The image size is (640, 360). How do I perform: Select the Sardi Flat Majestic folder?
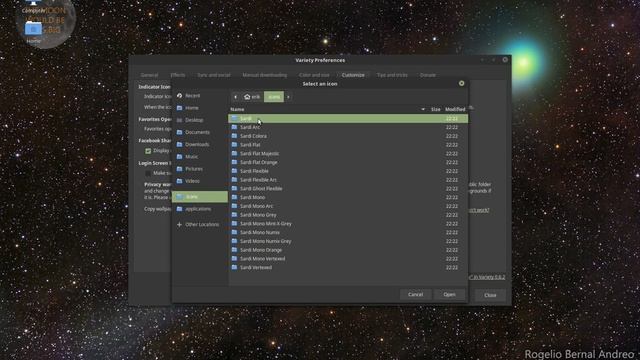[348, 153]
